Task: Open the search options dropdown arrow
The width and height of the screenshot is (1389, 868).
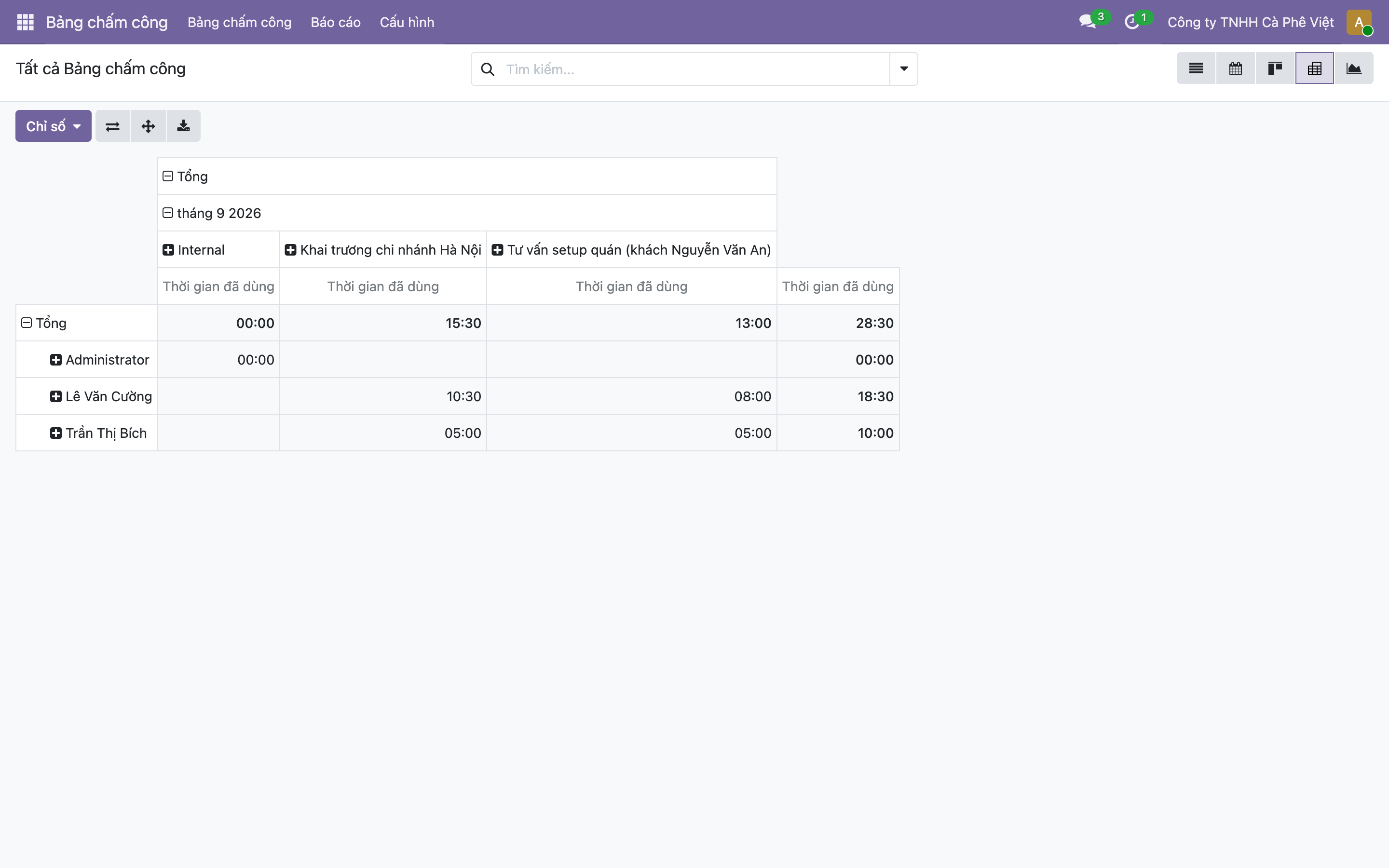Action: click(903, 69)
